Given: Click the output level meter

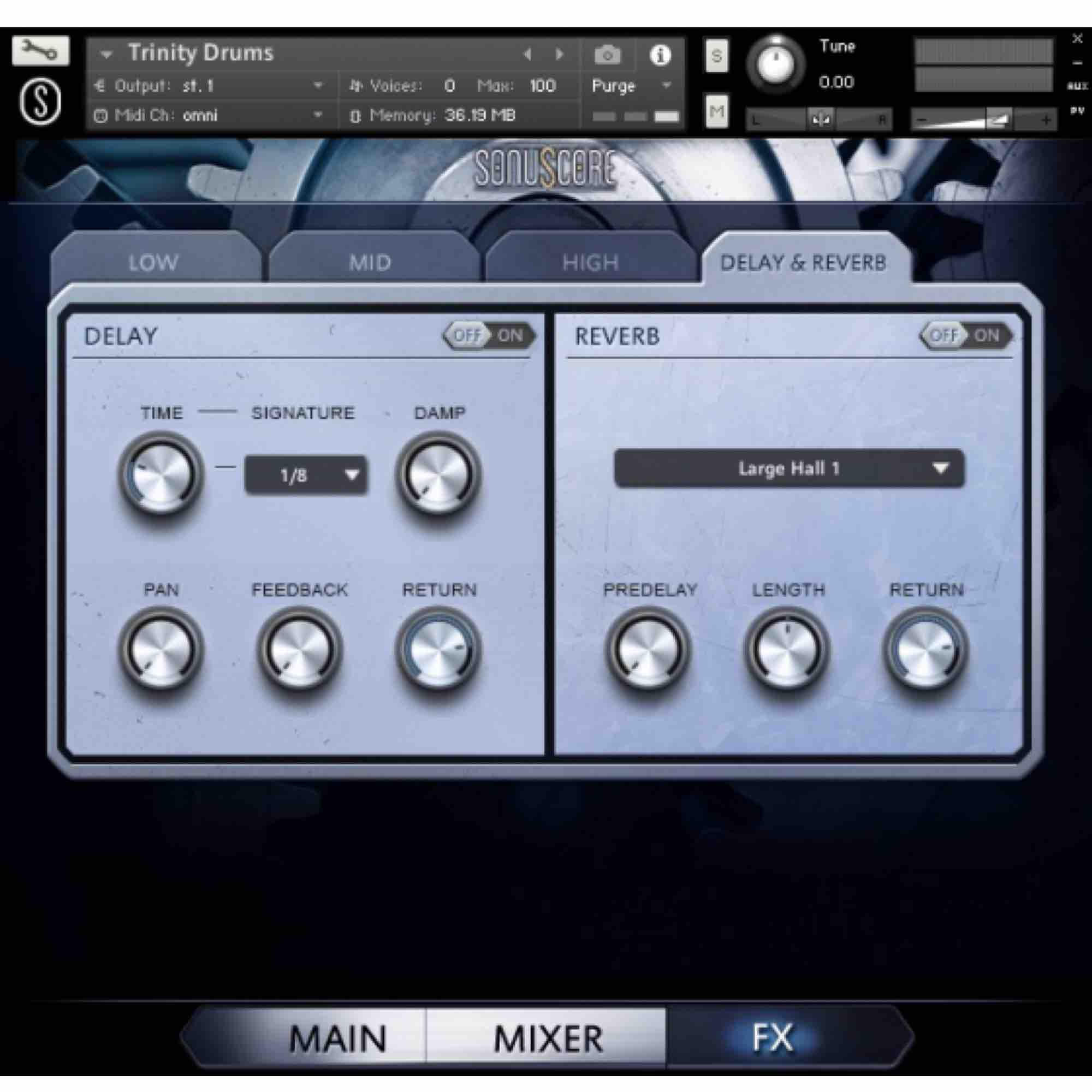Looking at the screenshot, I should click(983, 65).
